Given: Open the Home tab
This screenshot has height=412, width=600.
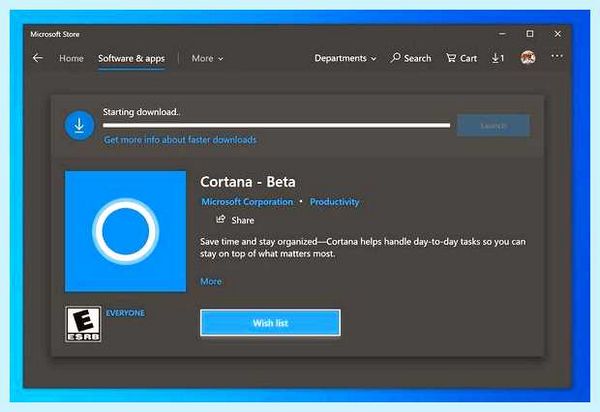Looking at the screenshot, I should [71, 59].
